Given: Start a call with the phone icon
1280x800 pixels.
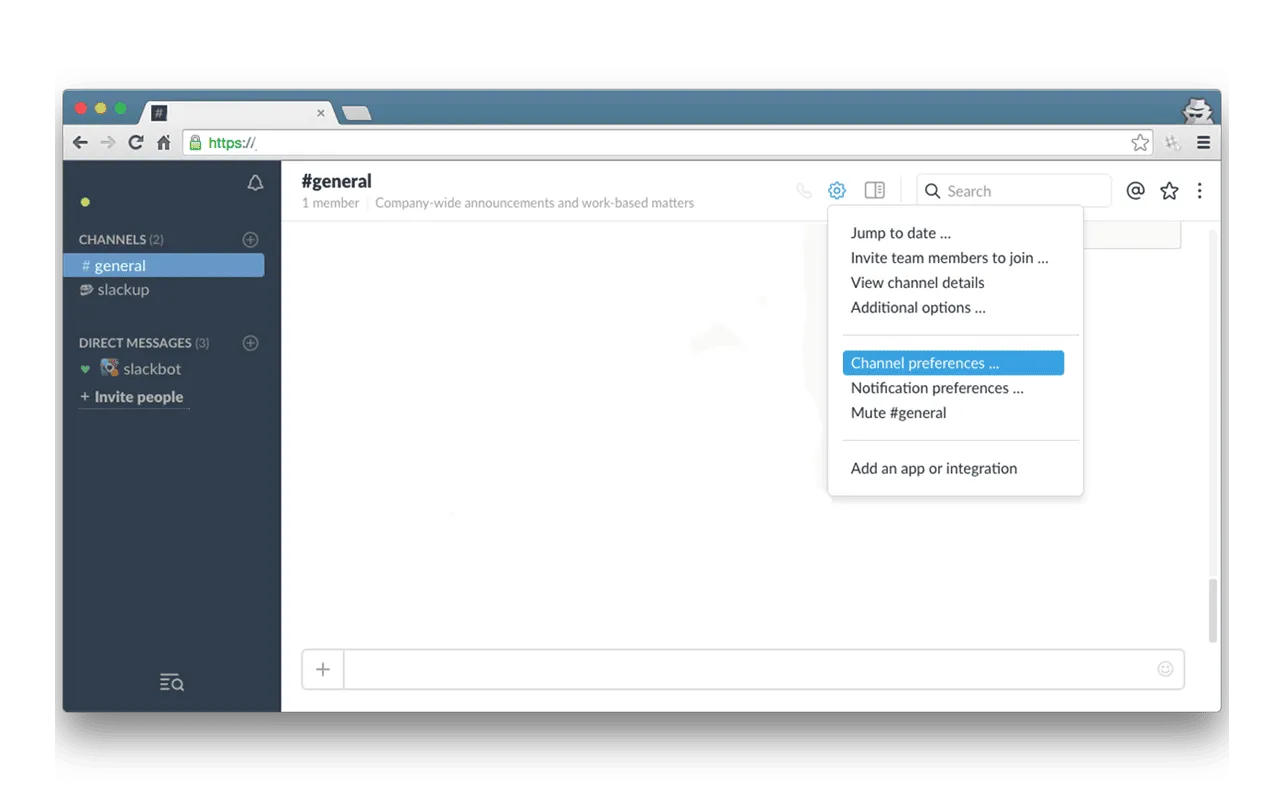Looking at the screenshot, I should click(804, 191).
